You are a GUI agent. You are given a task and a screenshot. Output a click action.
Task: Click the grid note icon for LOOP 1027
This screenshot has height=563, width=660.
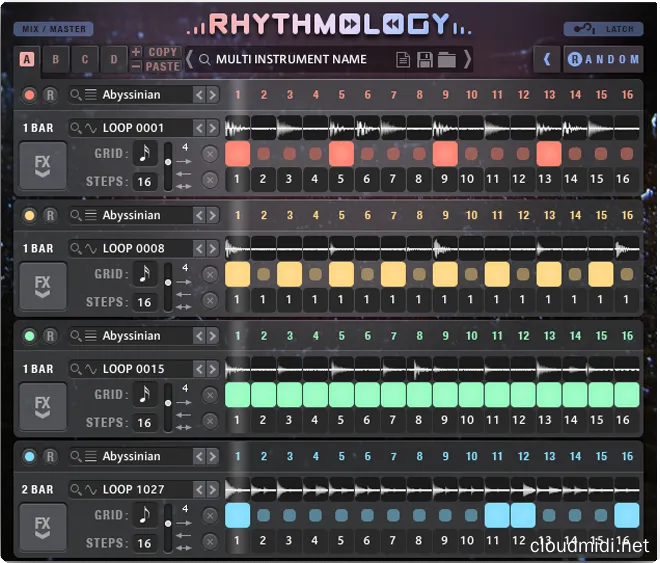click(145, 515)
